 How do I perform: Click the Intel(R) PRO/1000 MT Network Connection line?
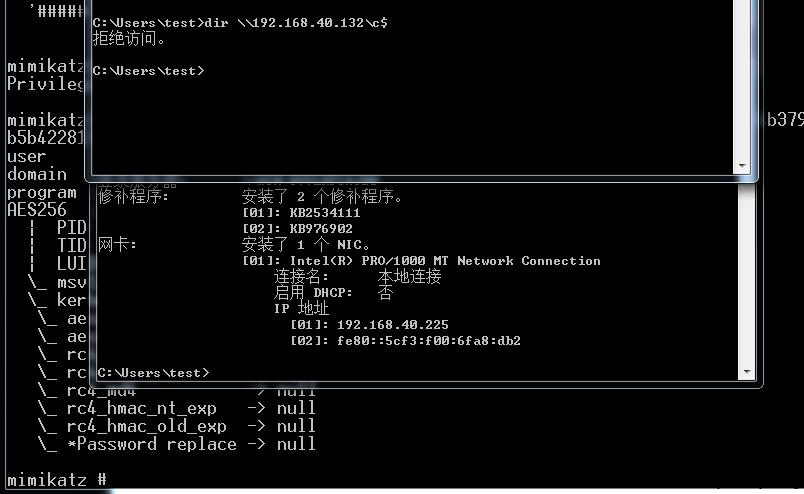(x=421, y=261)
